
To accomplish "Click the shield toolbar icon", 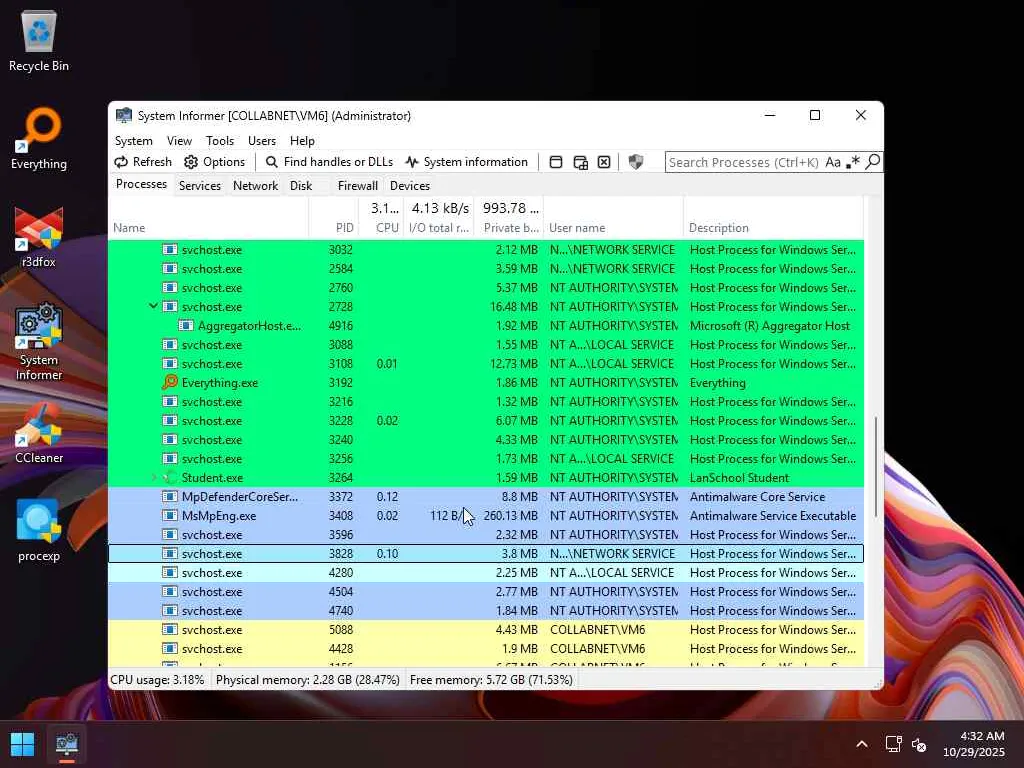I will pos(635,162).
